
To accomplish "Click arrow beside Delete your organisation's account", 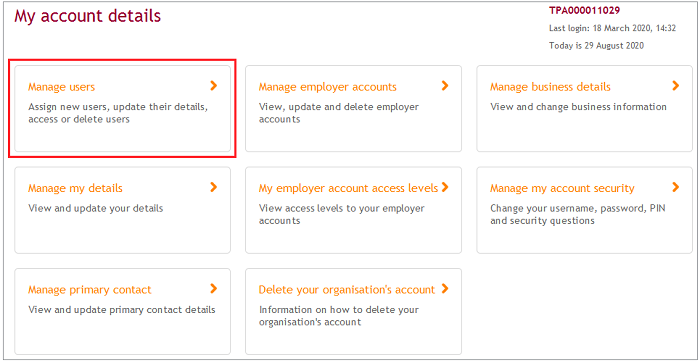I will tap(445, 289).
